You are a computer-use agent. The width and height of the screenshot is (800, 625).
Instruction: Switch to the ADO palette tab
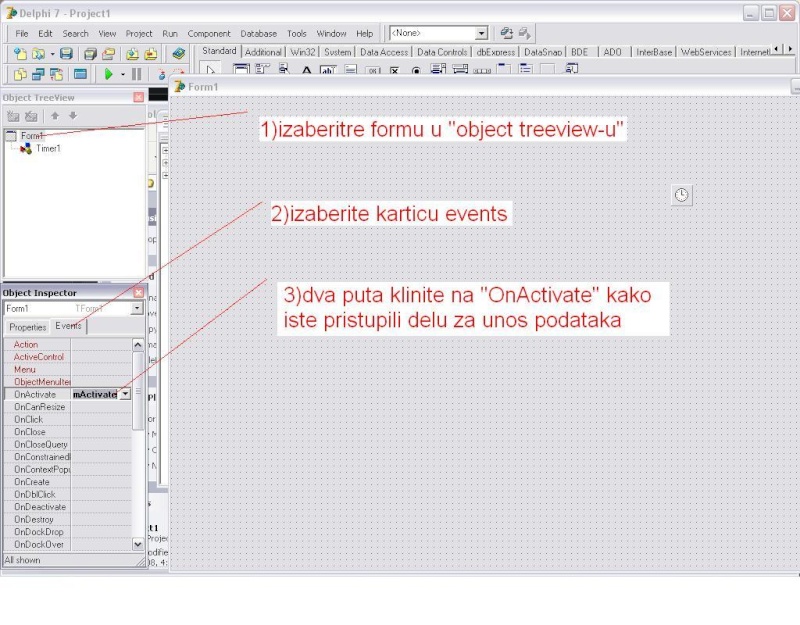click(612, 52)
